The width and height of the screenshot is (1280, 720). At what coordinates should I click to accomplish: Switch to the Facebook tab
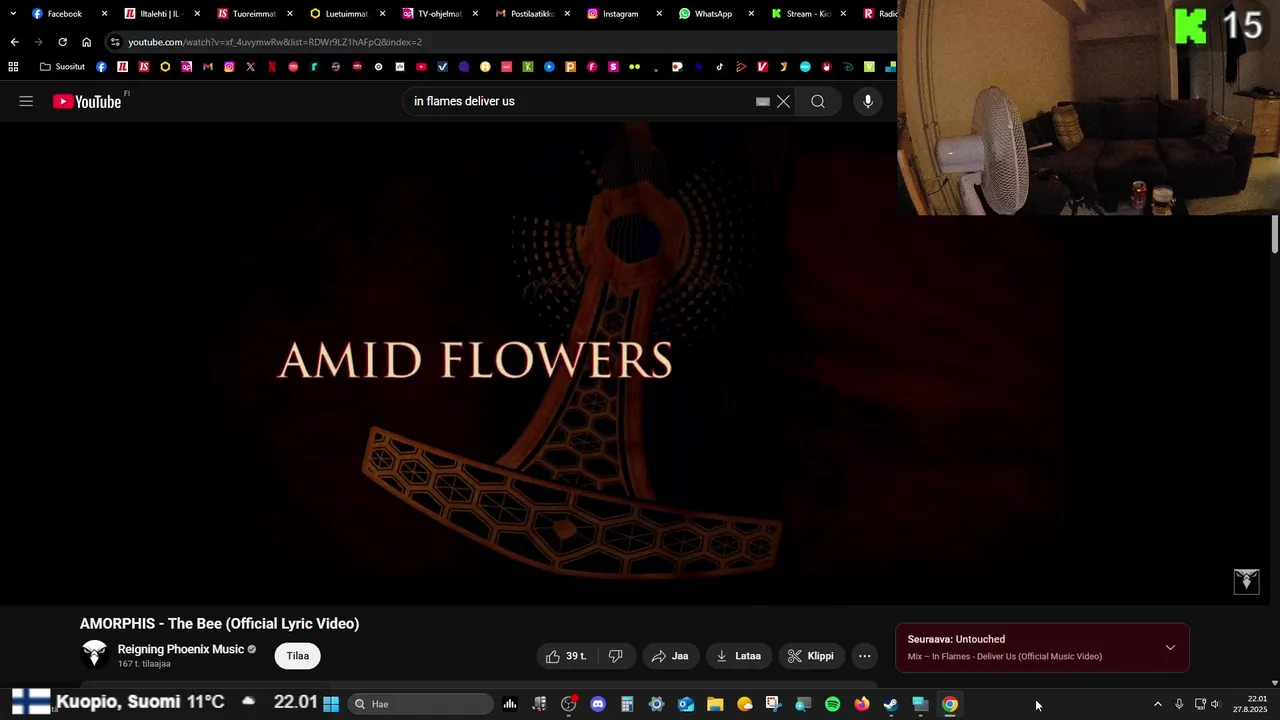68,14
